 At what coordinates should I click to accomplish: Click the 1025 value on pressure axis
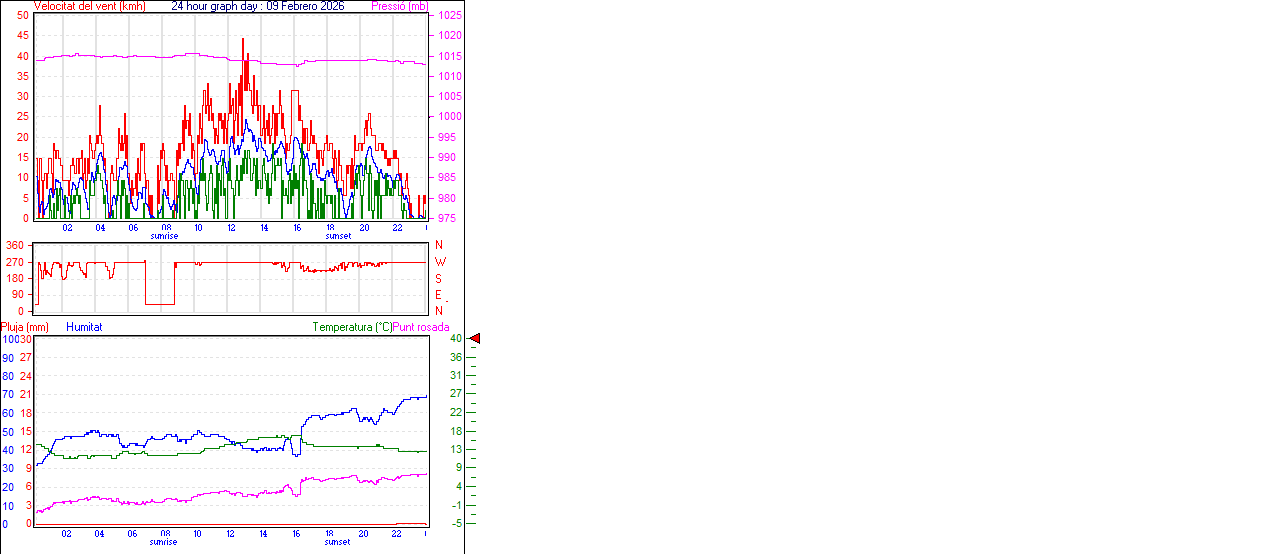click(x=450, y=16)
